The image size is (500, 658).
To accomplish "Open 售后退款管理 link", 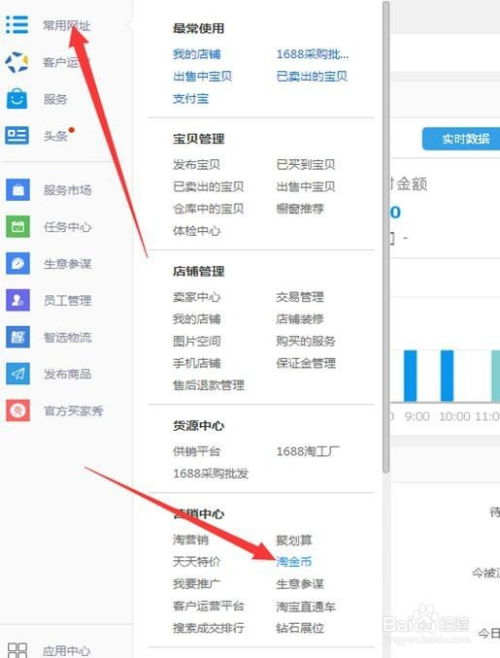I will tap(208, 385).
